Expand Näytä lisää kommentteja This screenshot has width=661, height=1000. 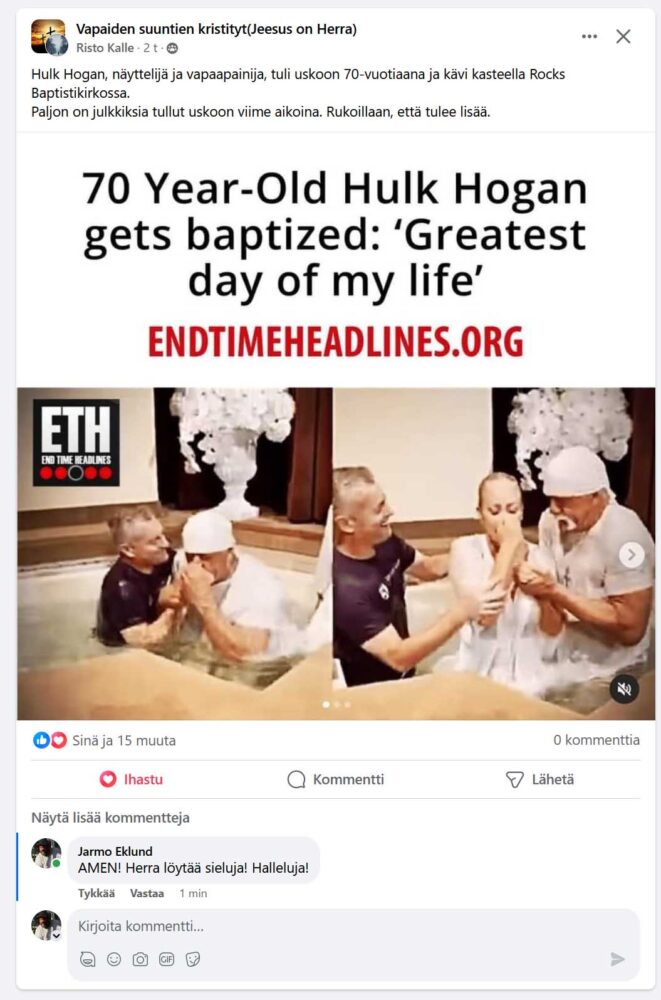110,818
